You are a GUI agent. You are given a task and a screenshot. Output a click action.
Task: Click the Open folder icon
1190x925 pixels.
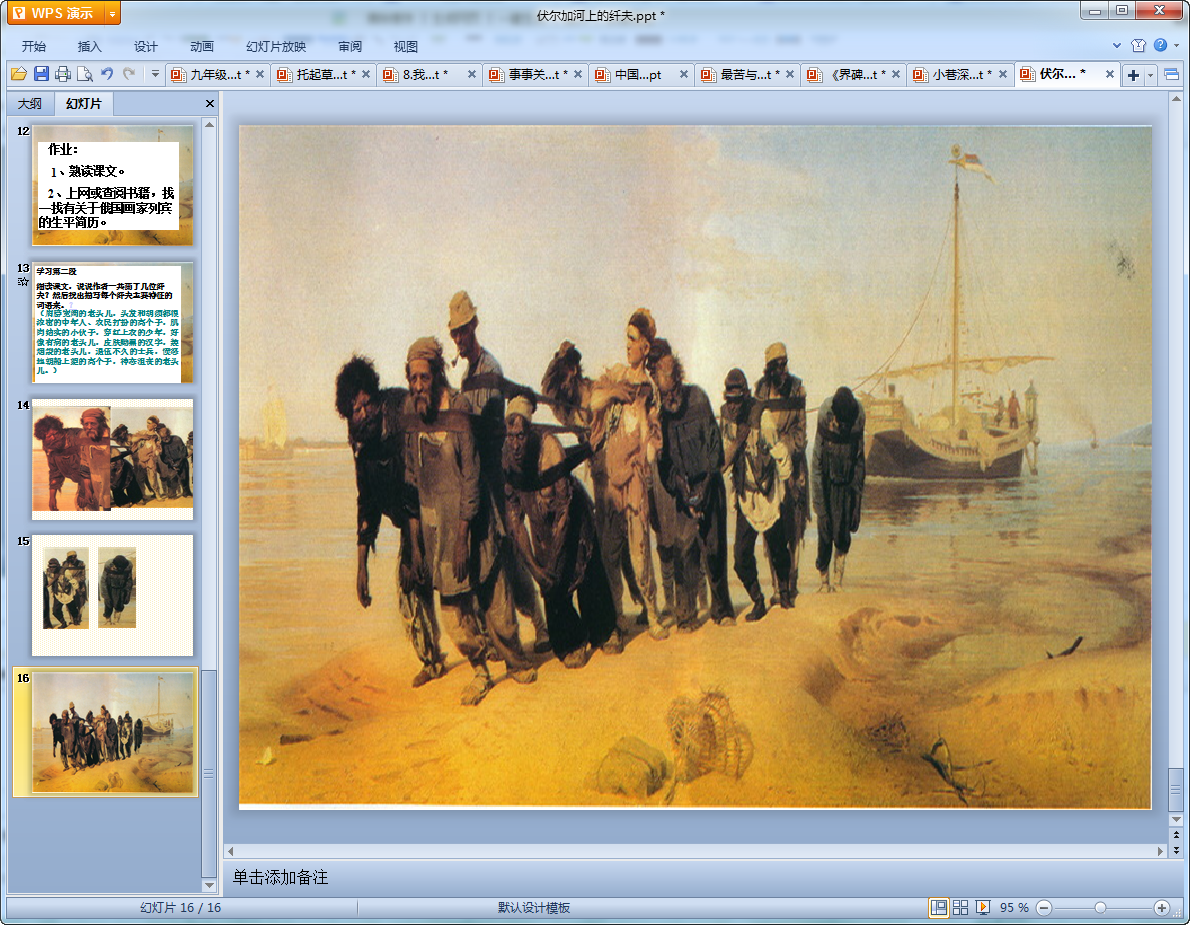19,74
